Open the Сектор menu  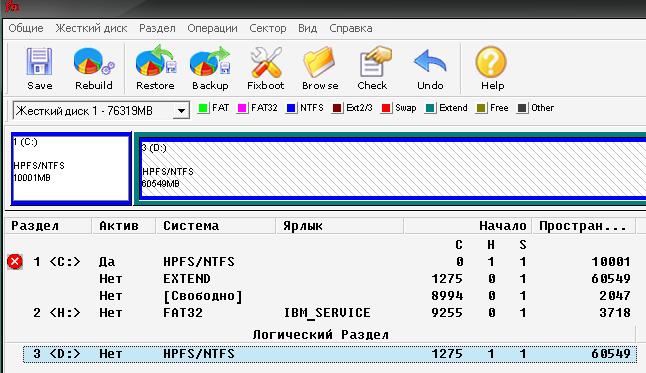tap(268, 28)
